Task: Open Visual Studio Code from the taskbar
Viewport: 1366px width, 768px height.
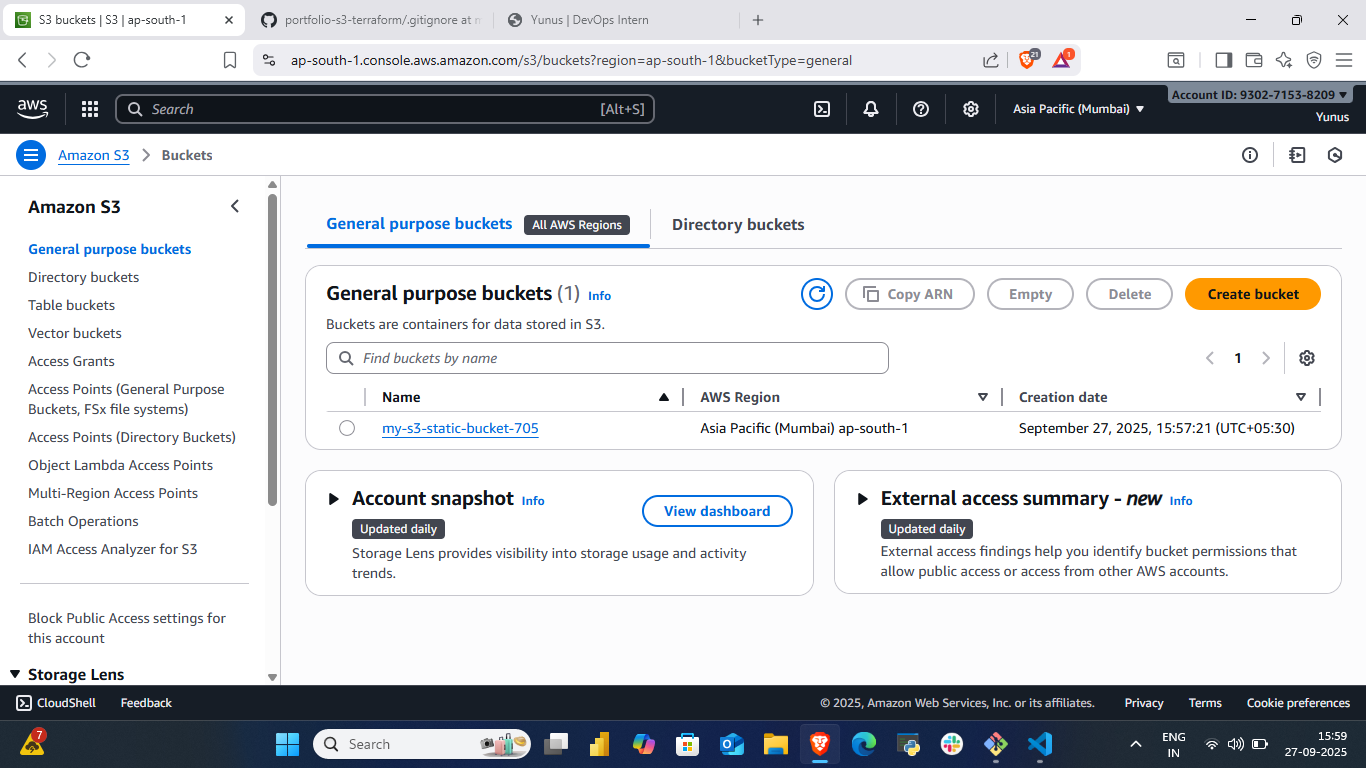Action: click(1040, 744)
